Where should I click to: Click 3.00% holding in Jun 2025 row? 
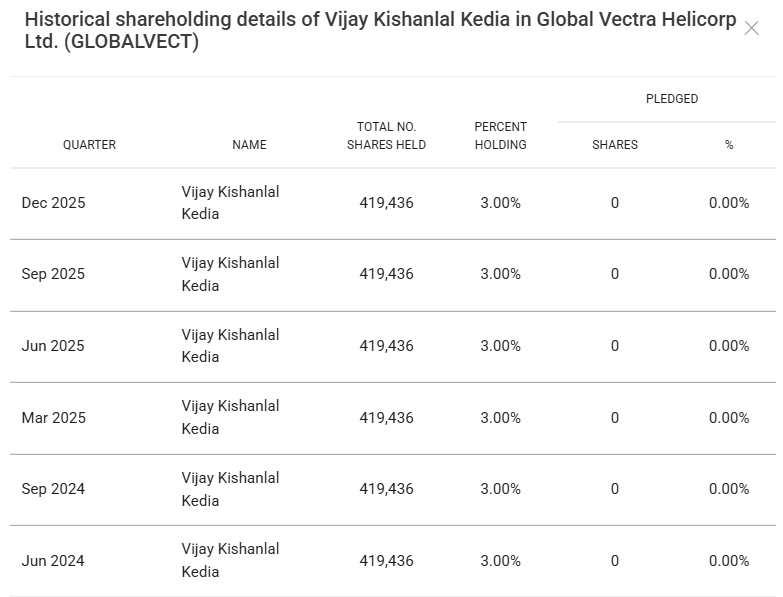(x=500, y=346)
